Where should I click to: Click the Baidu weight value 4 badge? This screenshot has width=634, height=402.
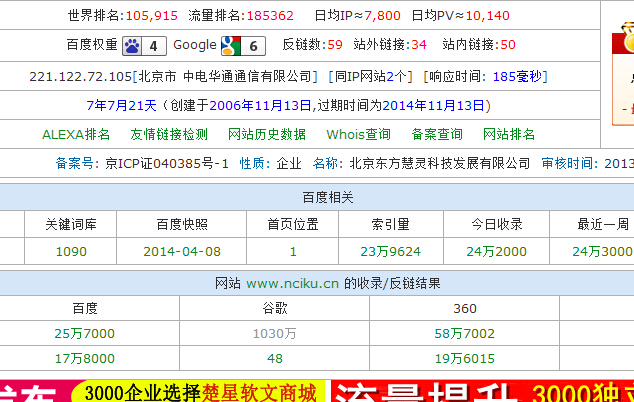point(154,45)
